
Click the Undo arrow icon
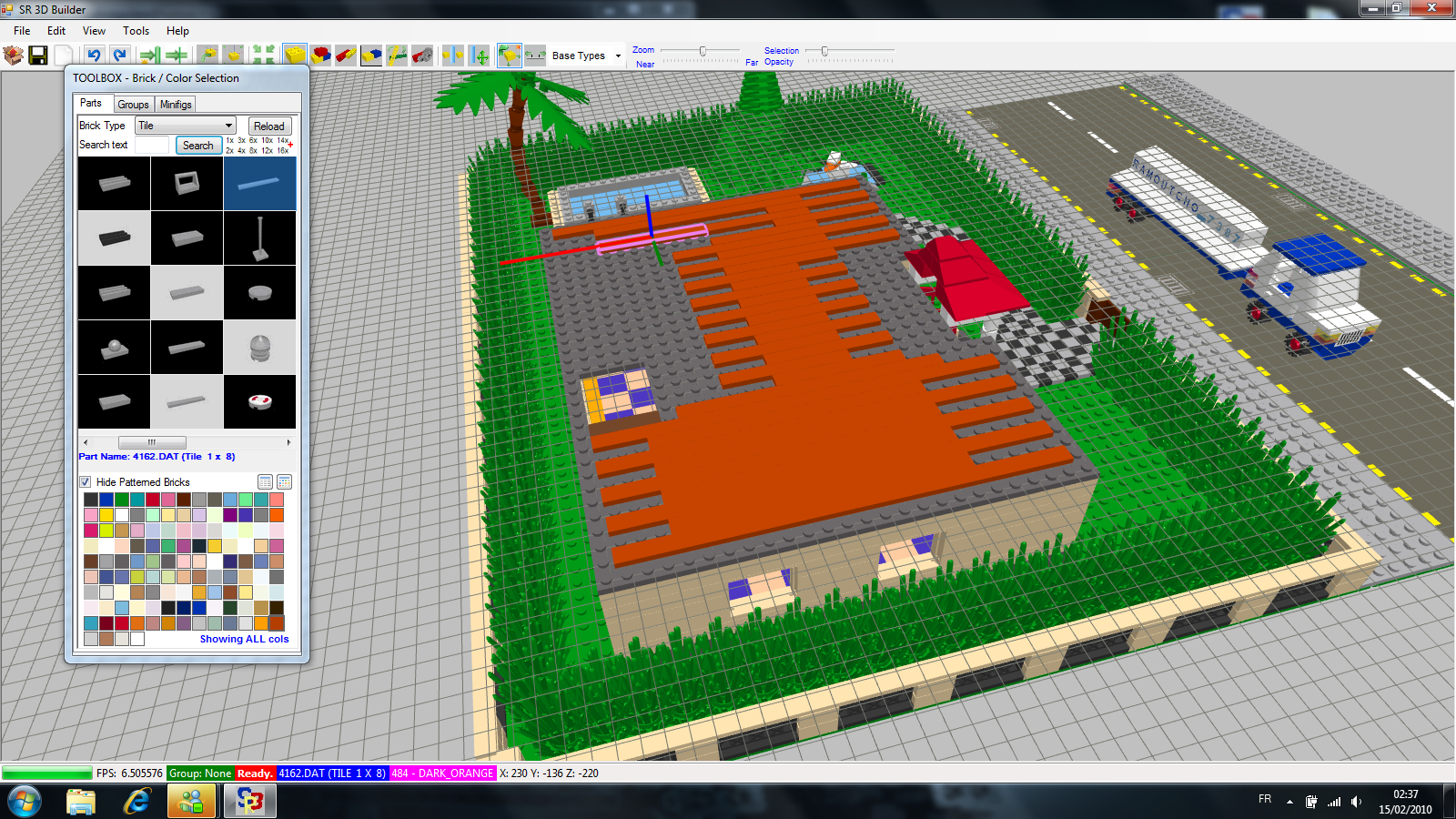tap(94, 56)
